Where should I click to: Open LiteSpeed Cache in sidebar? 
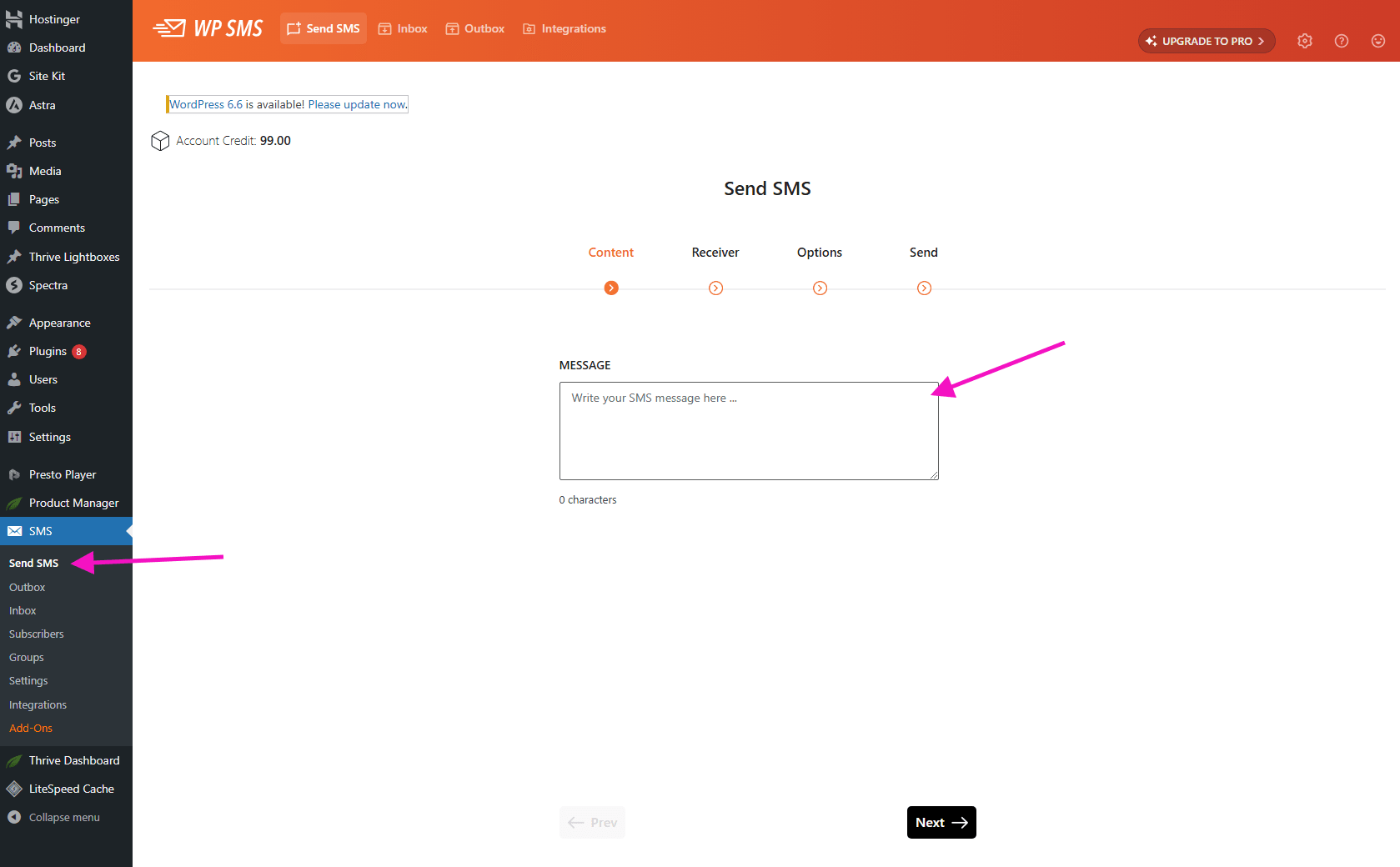click(66, 789)
